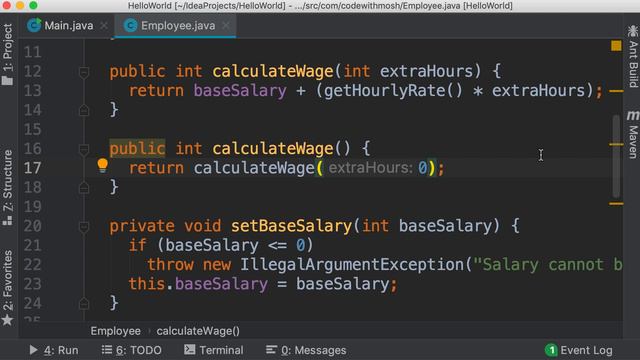Click the Main.java class file icon

(34, 25)
